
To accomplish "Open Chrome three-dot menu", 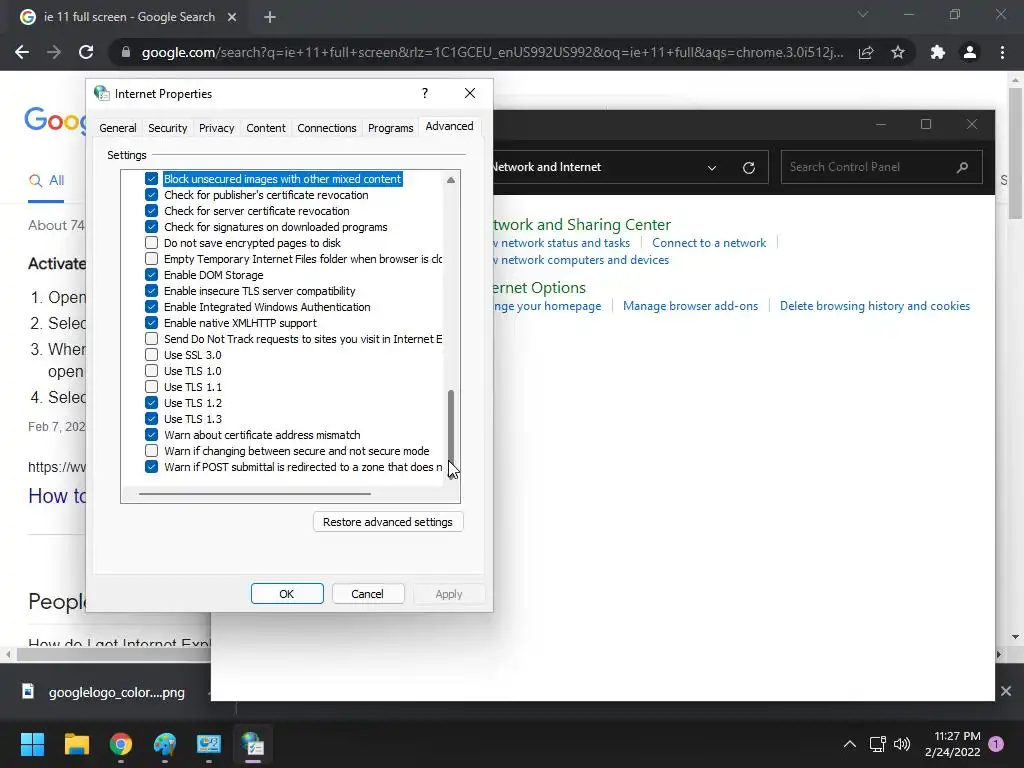I will [1002, 52].
